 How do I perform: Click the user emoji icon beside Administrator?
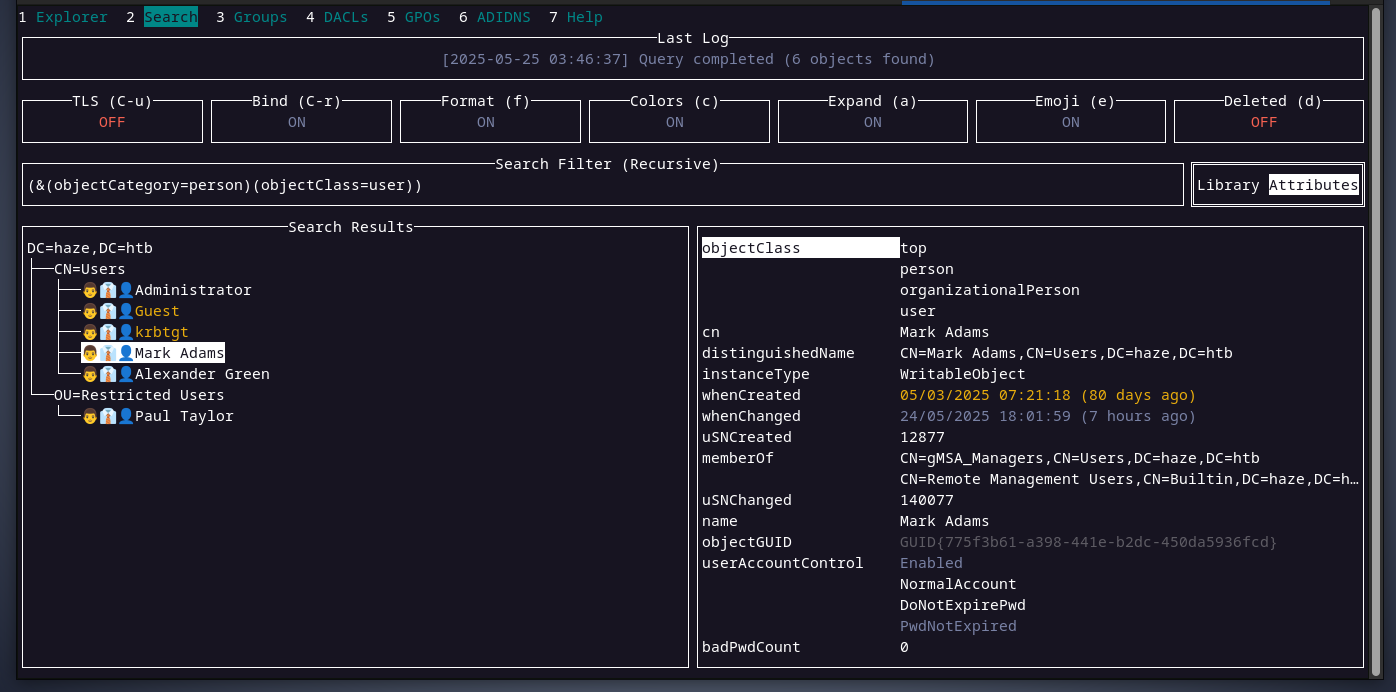click(x=107, y=290)
